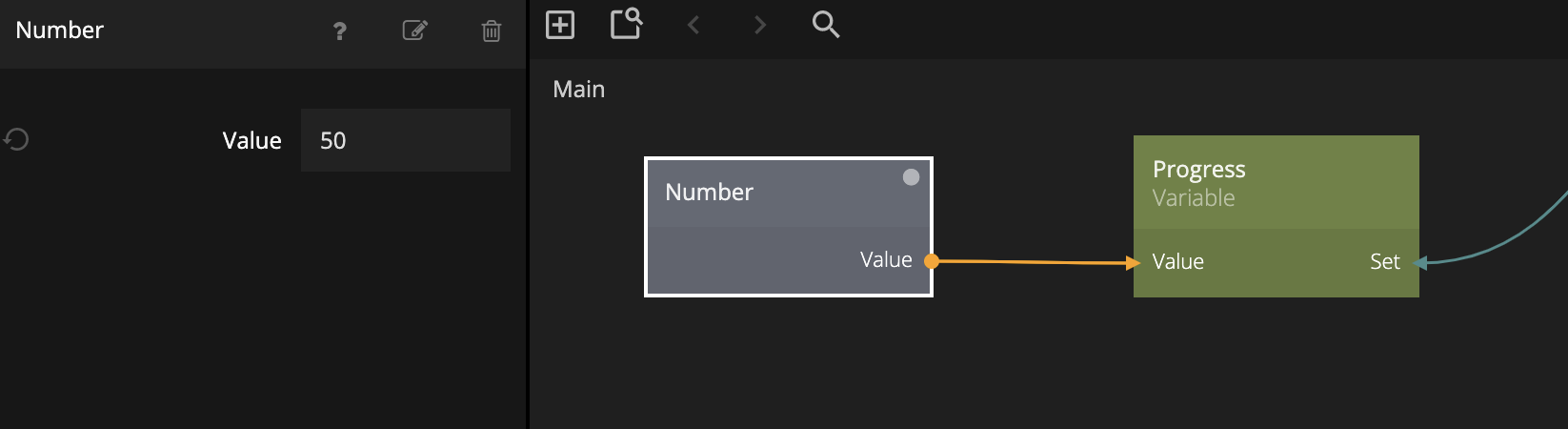Delete the Number node with trash icon
Image resolution: width=1568 pixels, height=429 pixels.
pyautogui.click(x=492, y=31)
